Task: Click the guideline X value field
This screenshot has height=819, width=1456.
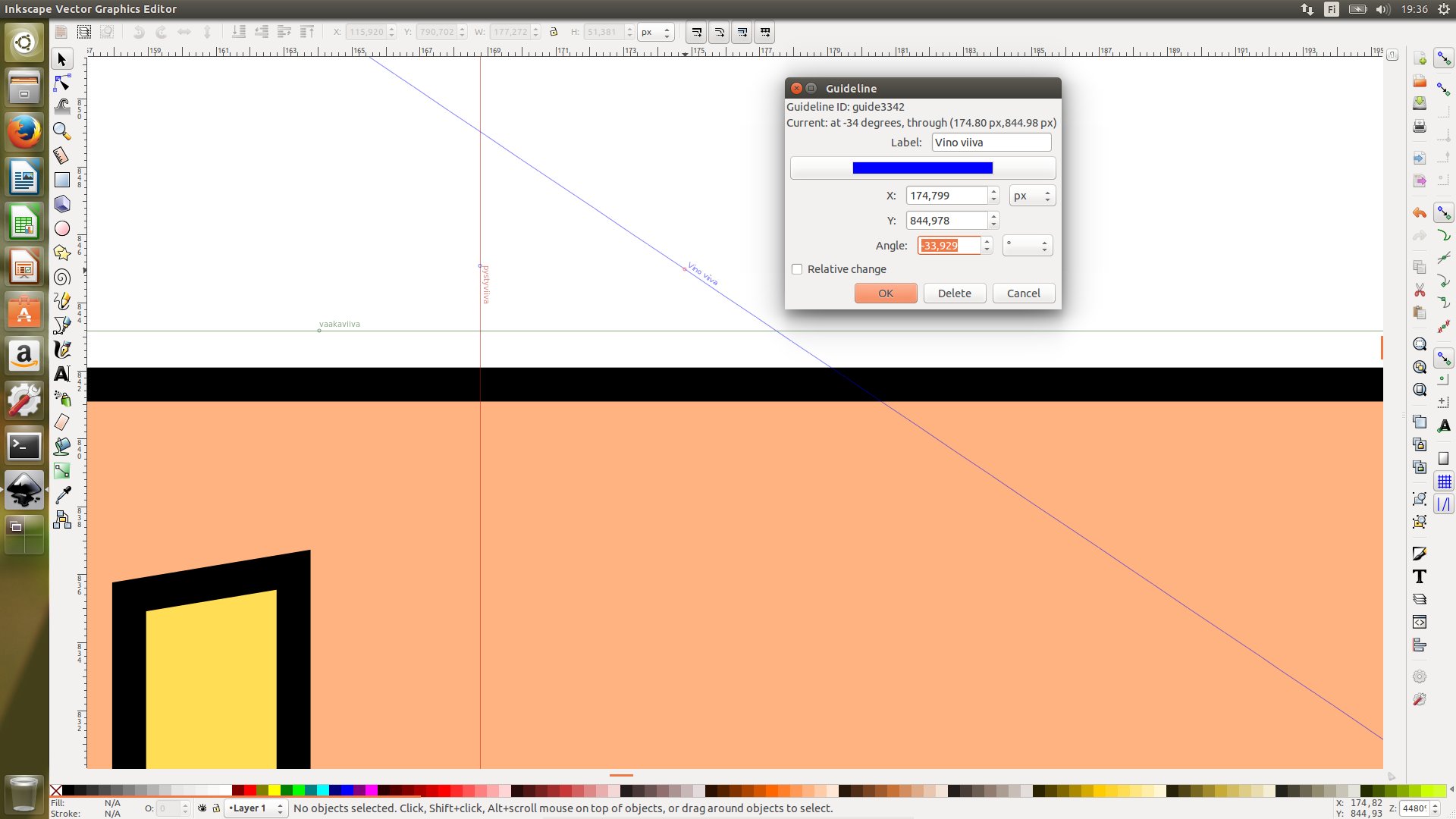Action: 947,196
